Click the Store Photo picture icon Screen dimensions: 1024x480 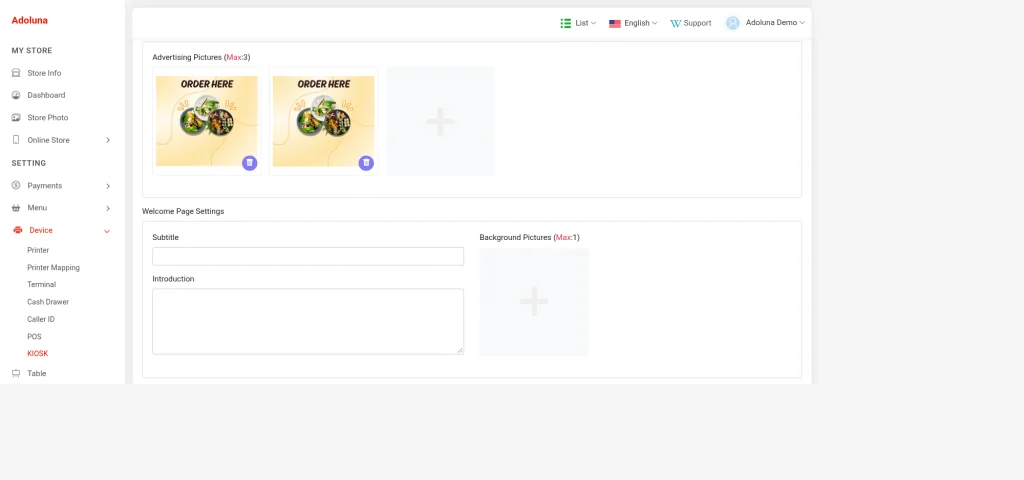point(16,118)
